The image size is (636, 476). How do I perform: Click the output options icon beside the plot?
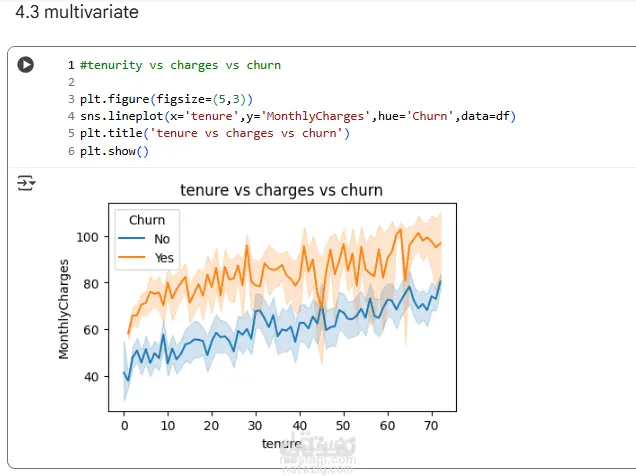pos(26,183)
